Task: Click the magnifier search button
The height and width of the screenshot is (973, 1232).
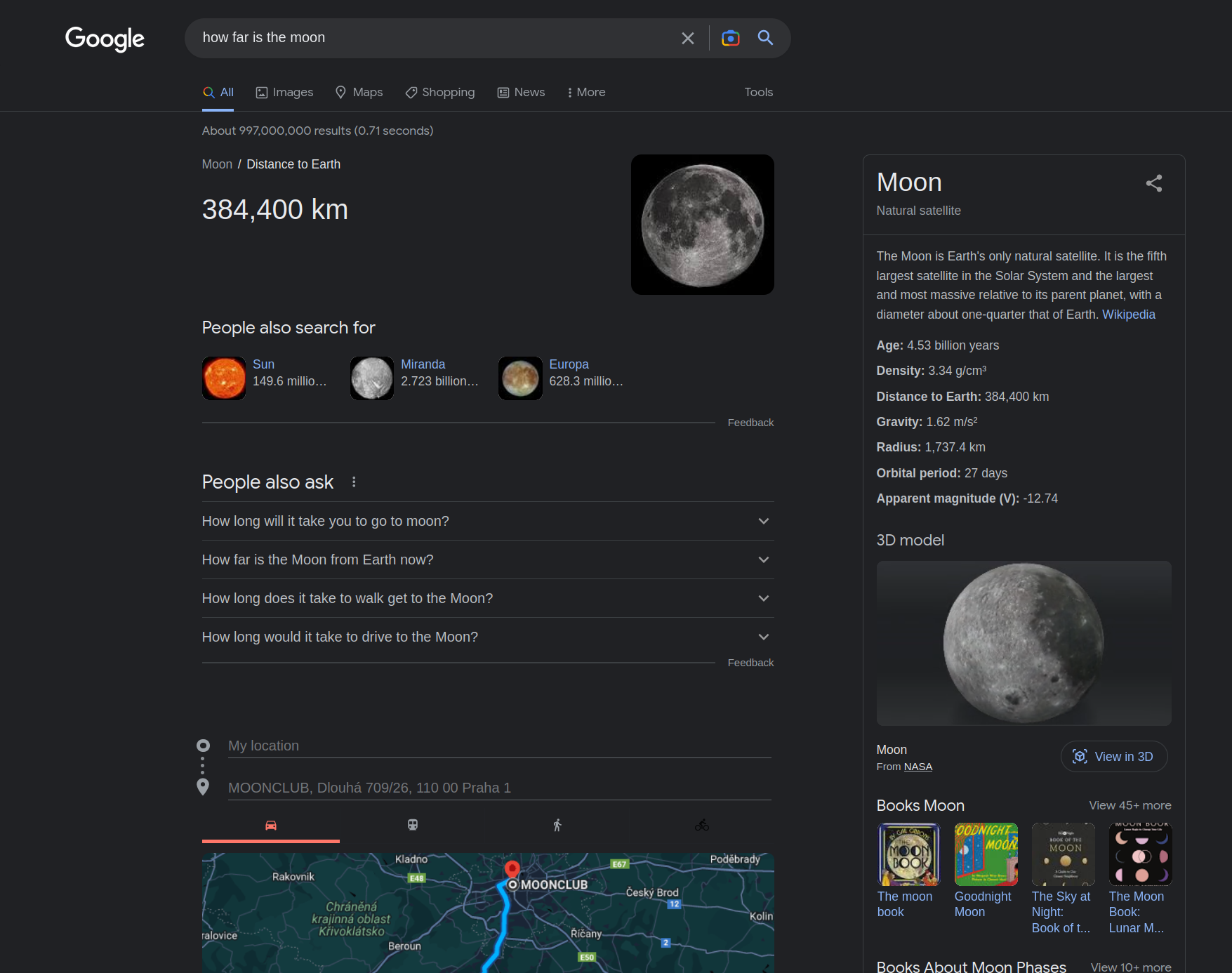Action: click(765, 38)
